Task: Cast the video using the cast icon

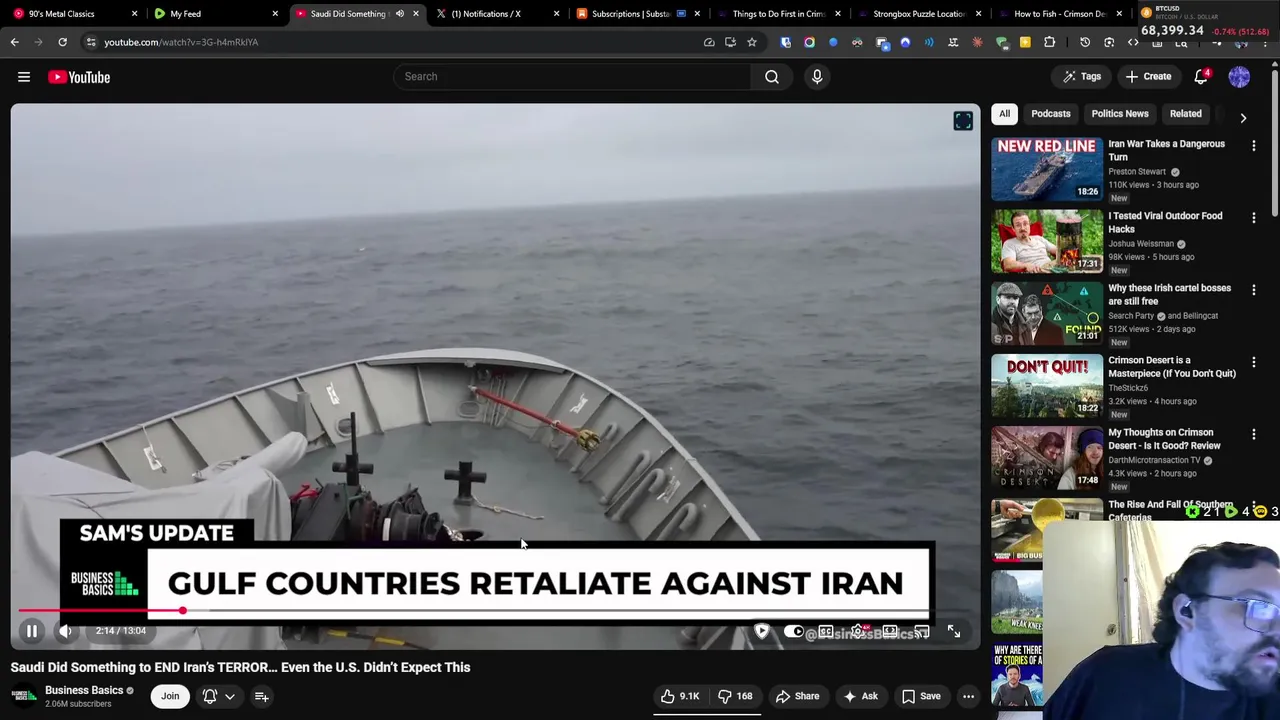Action: pos(922,632)
